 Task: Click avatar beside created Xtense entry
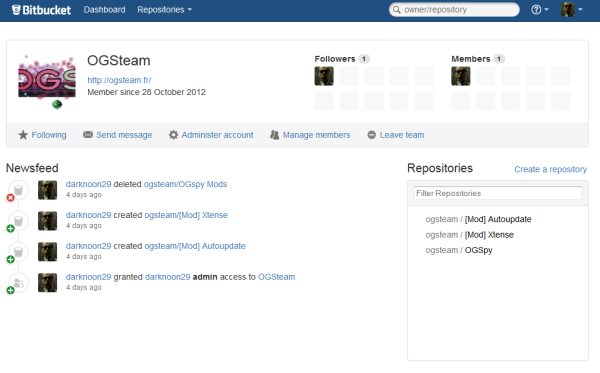(x=47, y=221)
